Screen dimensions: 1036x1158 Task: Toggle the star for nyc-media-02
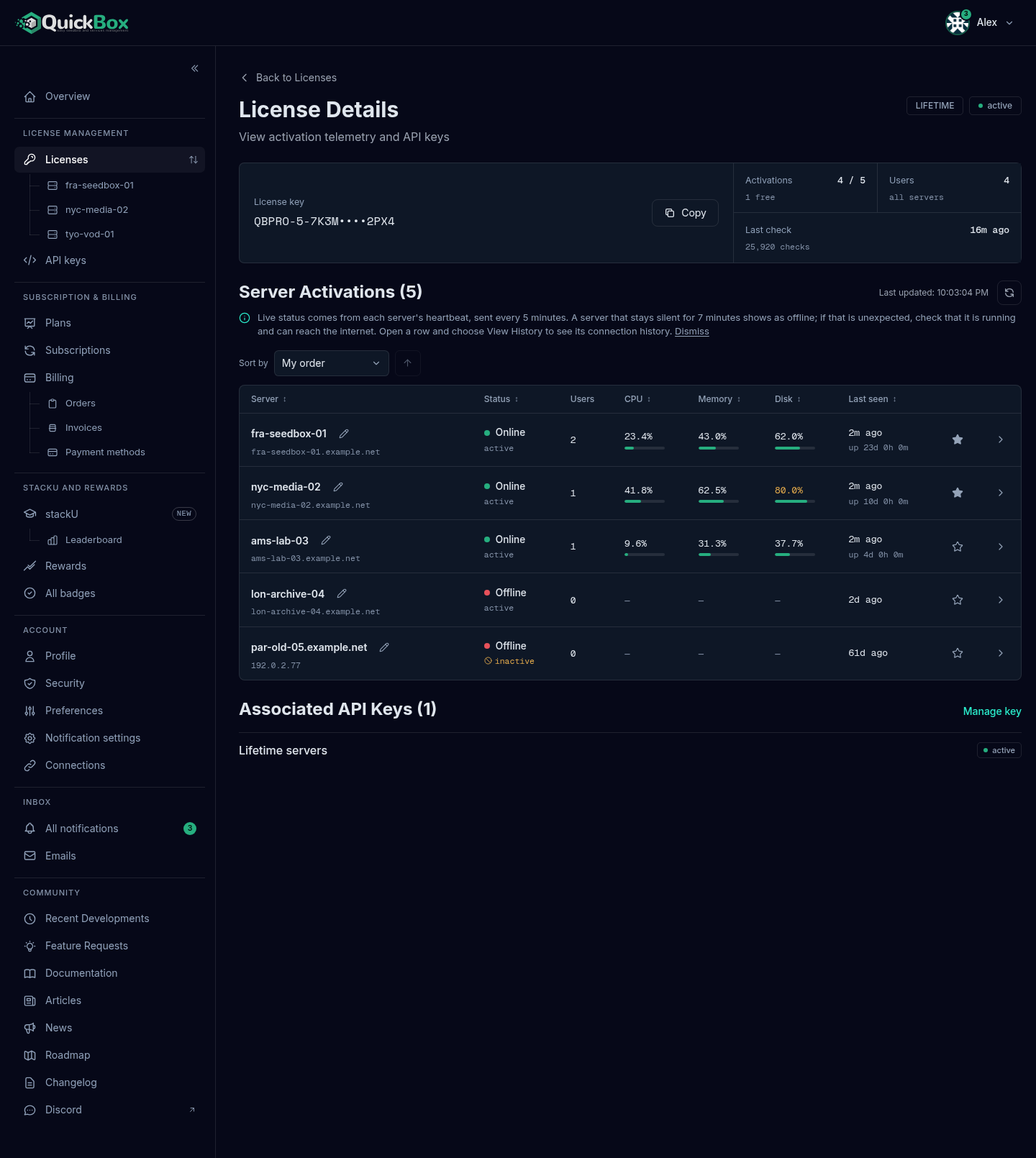pyautogui.click(x=958, y=493)
